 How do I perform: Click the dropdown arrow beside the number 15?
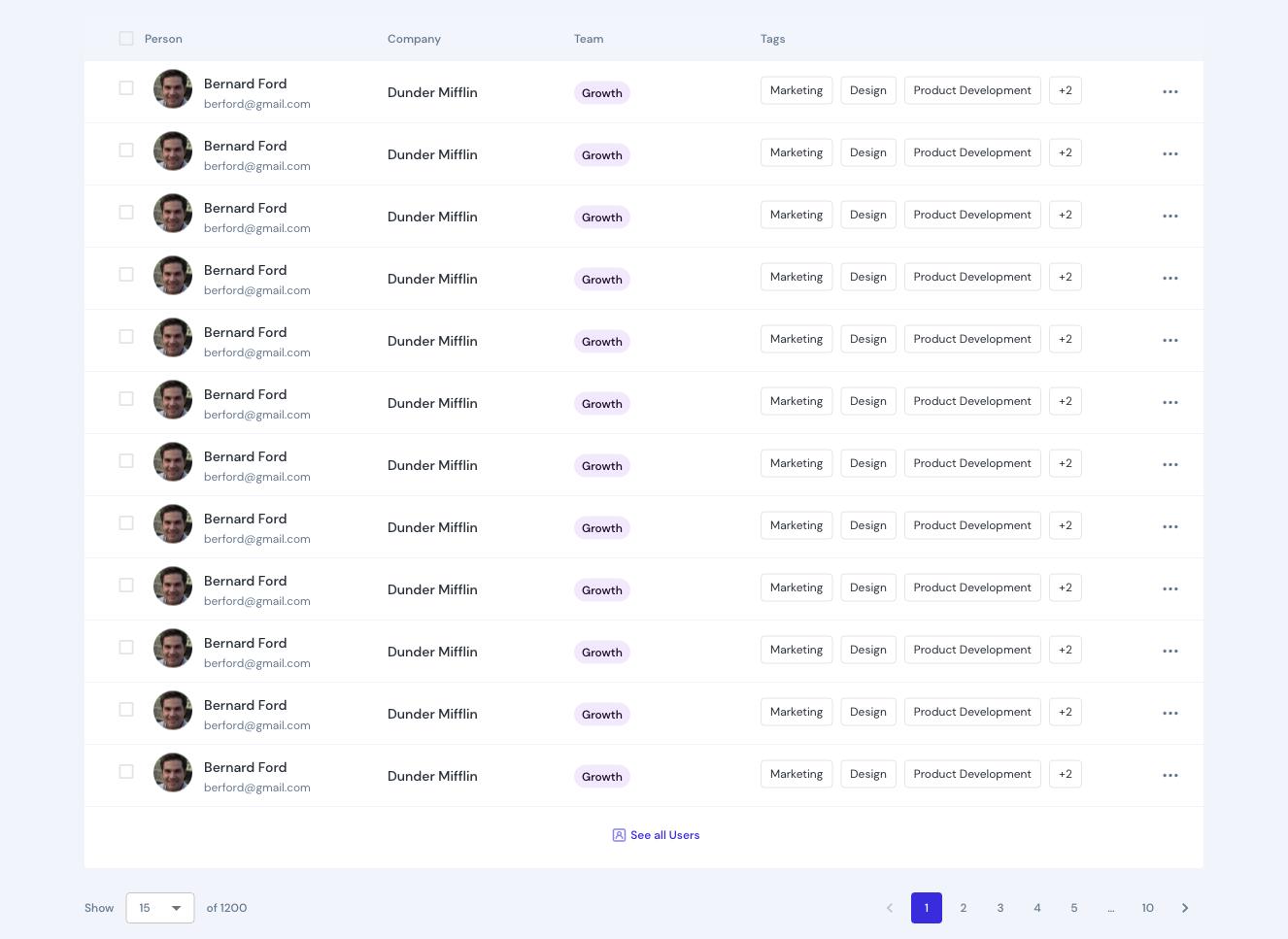[x=176, y=908]
